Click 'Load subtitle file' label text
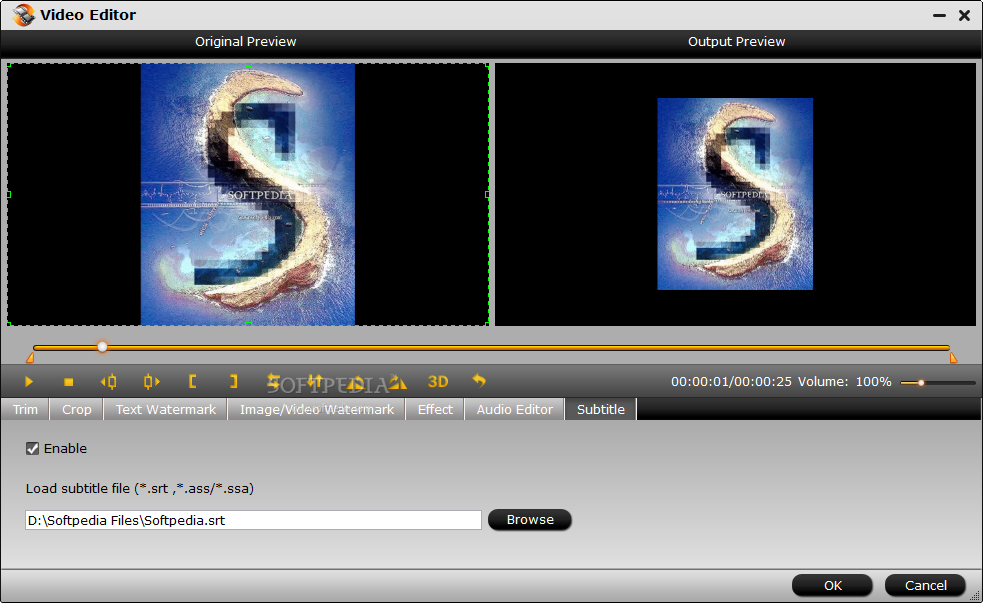Image resolution: width=983 pixels, height=603 pixels. pos(140,488)
